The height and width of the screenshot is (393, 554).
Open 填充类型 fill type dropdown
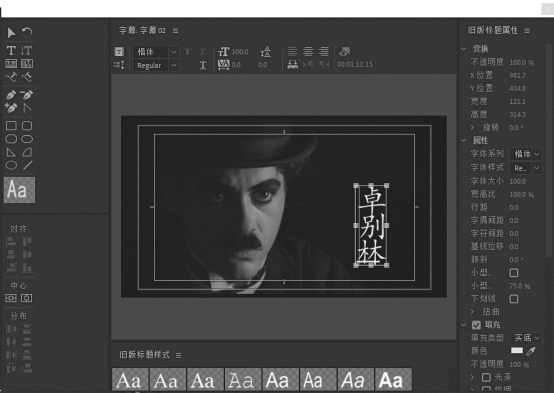(526, 338)
